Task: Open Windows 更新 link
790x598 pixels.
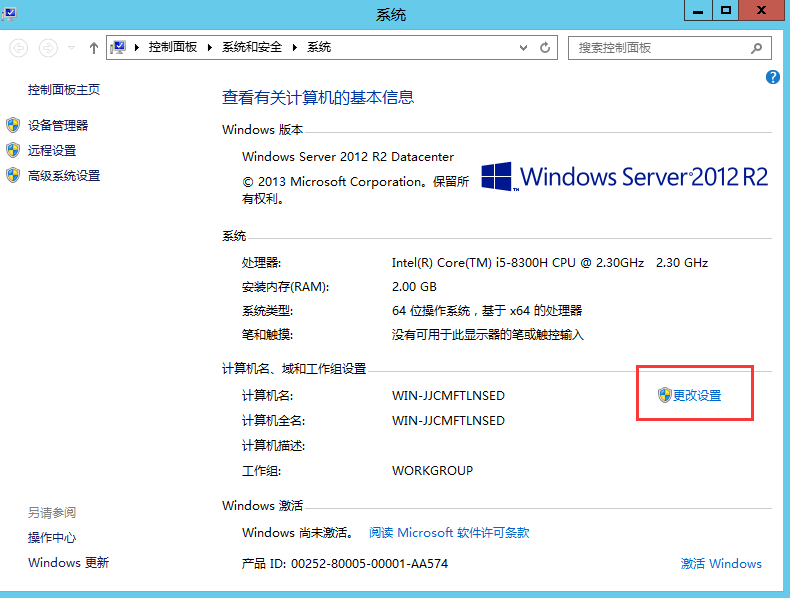Action: (x=69, y=562)
